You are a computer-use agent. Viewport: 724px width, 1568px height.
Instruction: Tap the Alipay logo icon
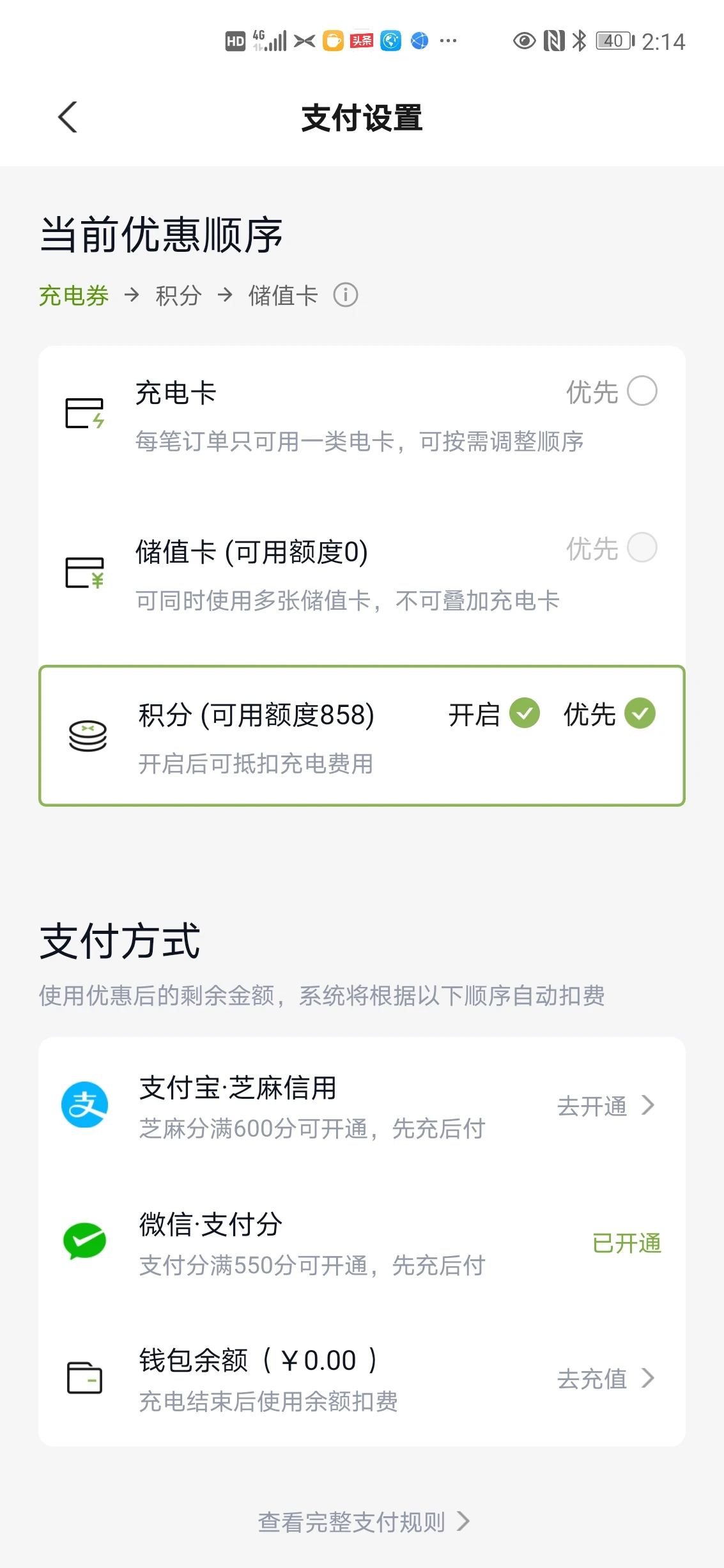click(84, 1105)
